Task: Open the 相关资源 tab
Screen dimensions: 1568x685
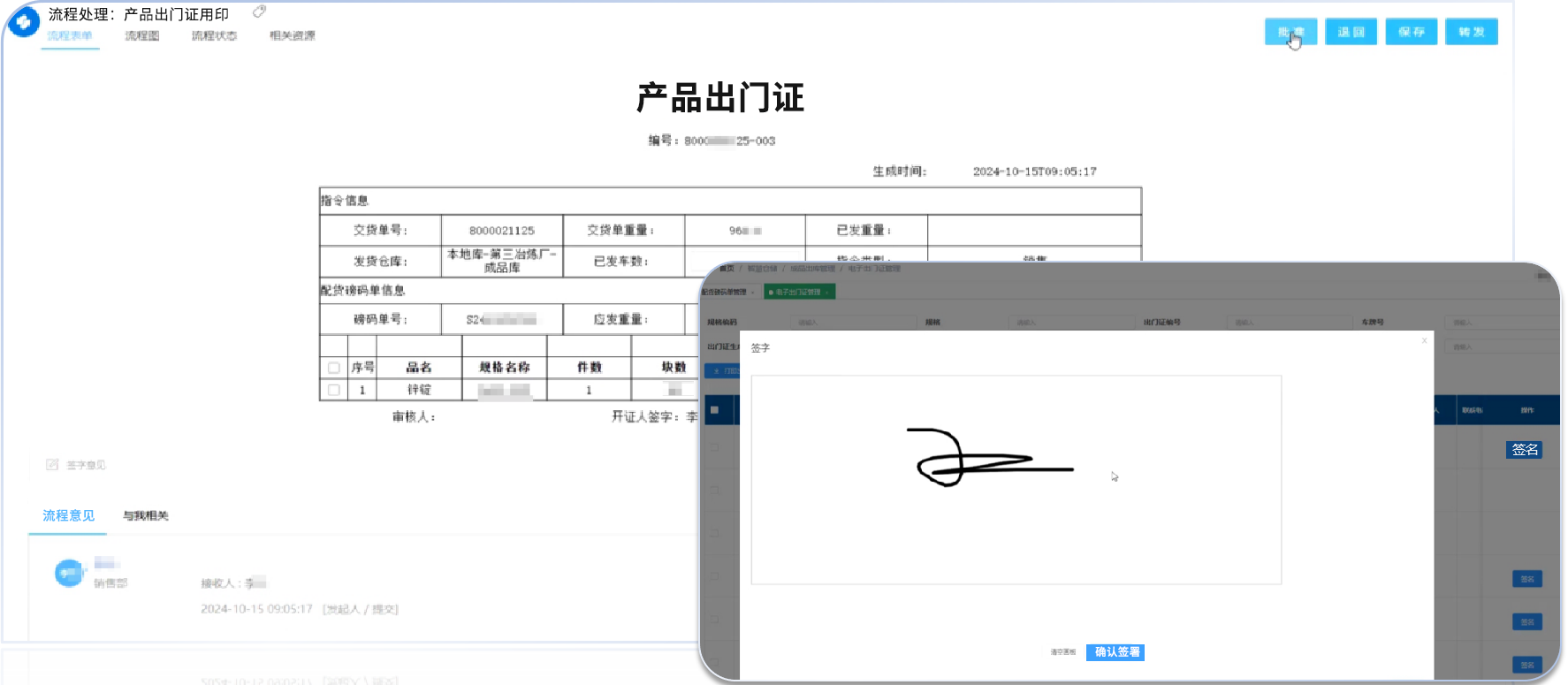Action: pyautogui.click(x=292, y=35)
